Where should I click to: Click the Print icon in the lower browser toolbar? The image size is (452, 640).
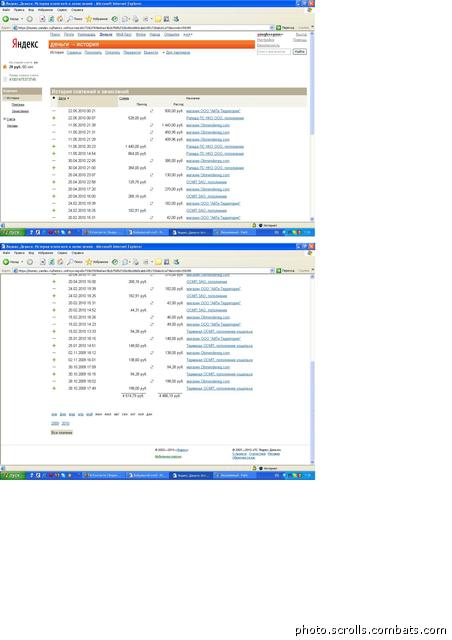coord(136,262)
